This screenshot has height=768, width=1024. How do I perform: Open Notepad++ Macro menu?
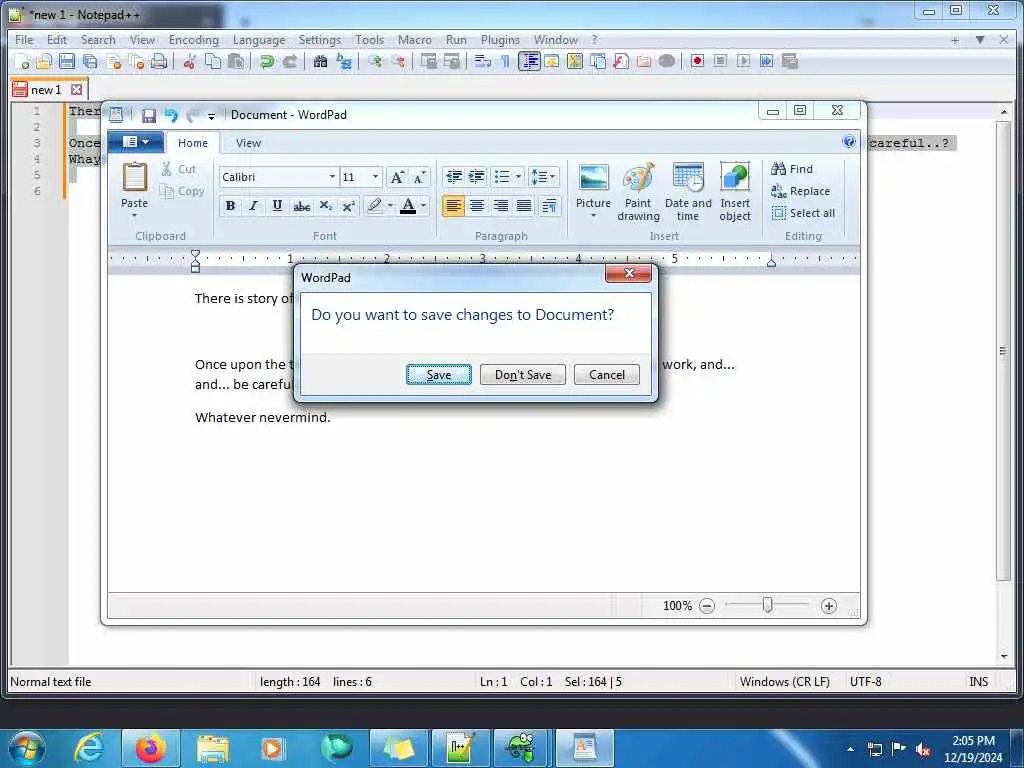(x=415, y=40)
